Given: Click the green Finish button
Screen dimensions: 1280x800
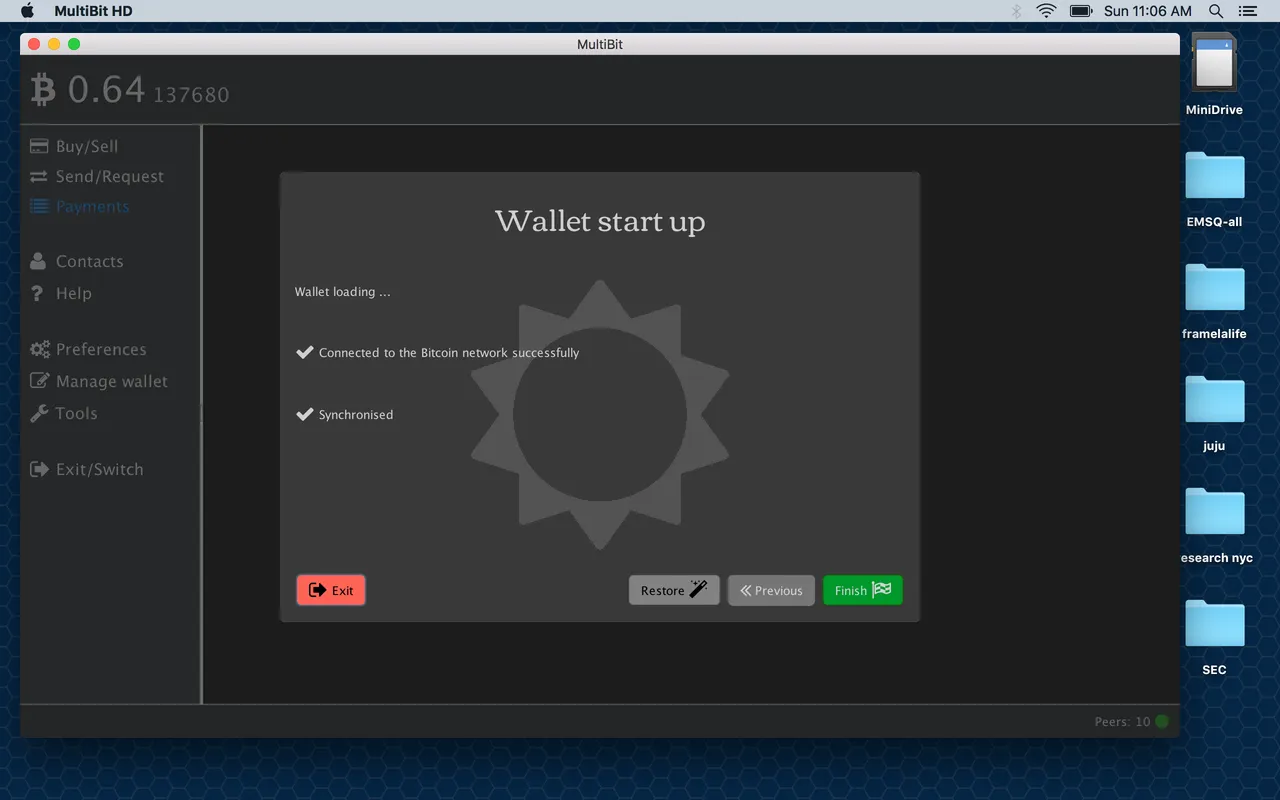Looking at the screenshot, I should [x=863, y=590].
